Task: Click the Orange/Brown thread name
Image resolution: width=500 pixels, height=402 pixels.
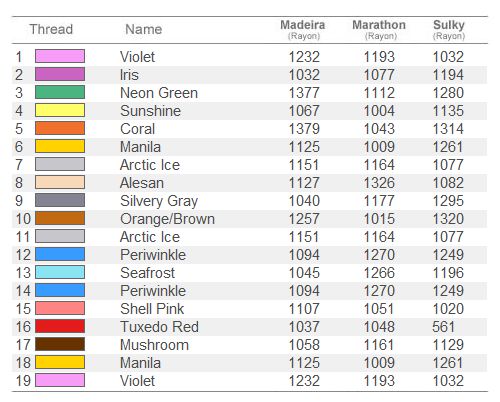Action: click(167, 219)
